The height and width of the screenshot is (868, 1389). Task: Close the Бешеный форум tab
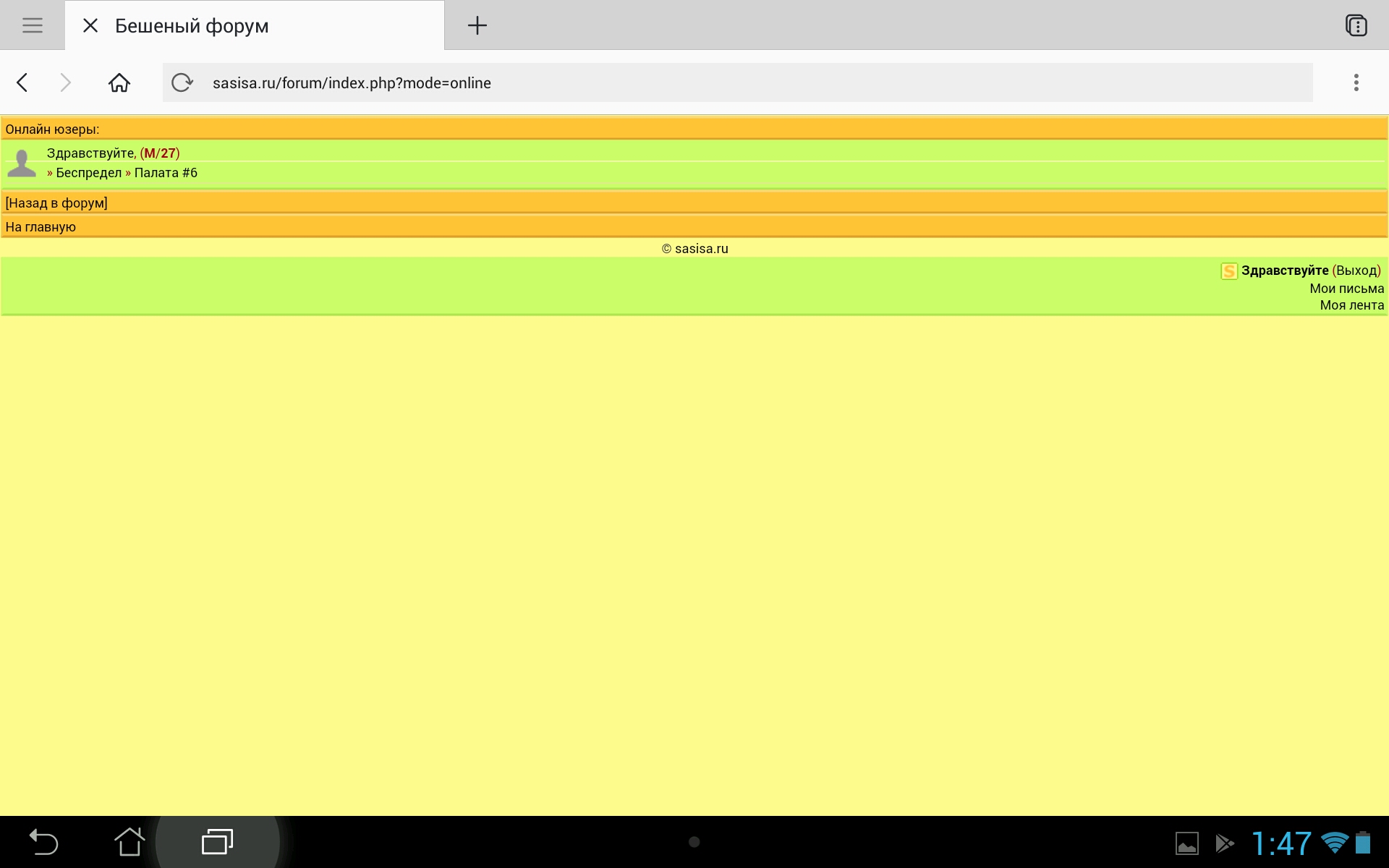pyautogui.click(x=90, y=25)
